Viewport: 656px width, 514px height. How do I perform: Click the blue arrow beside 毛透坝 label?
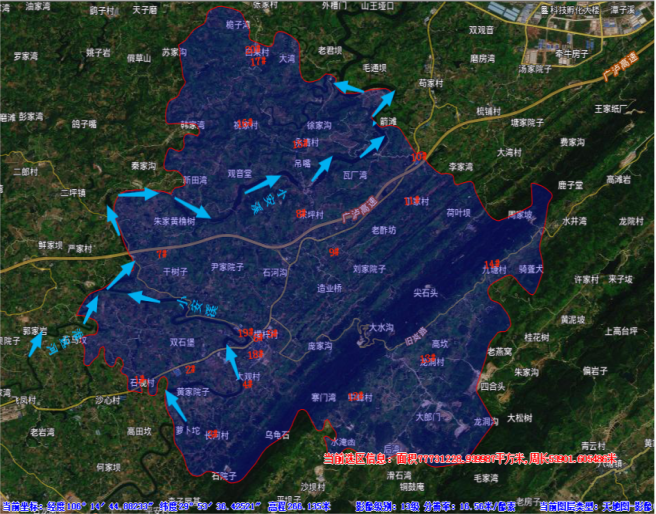tap(349, 87)
